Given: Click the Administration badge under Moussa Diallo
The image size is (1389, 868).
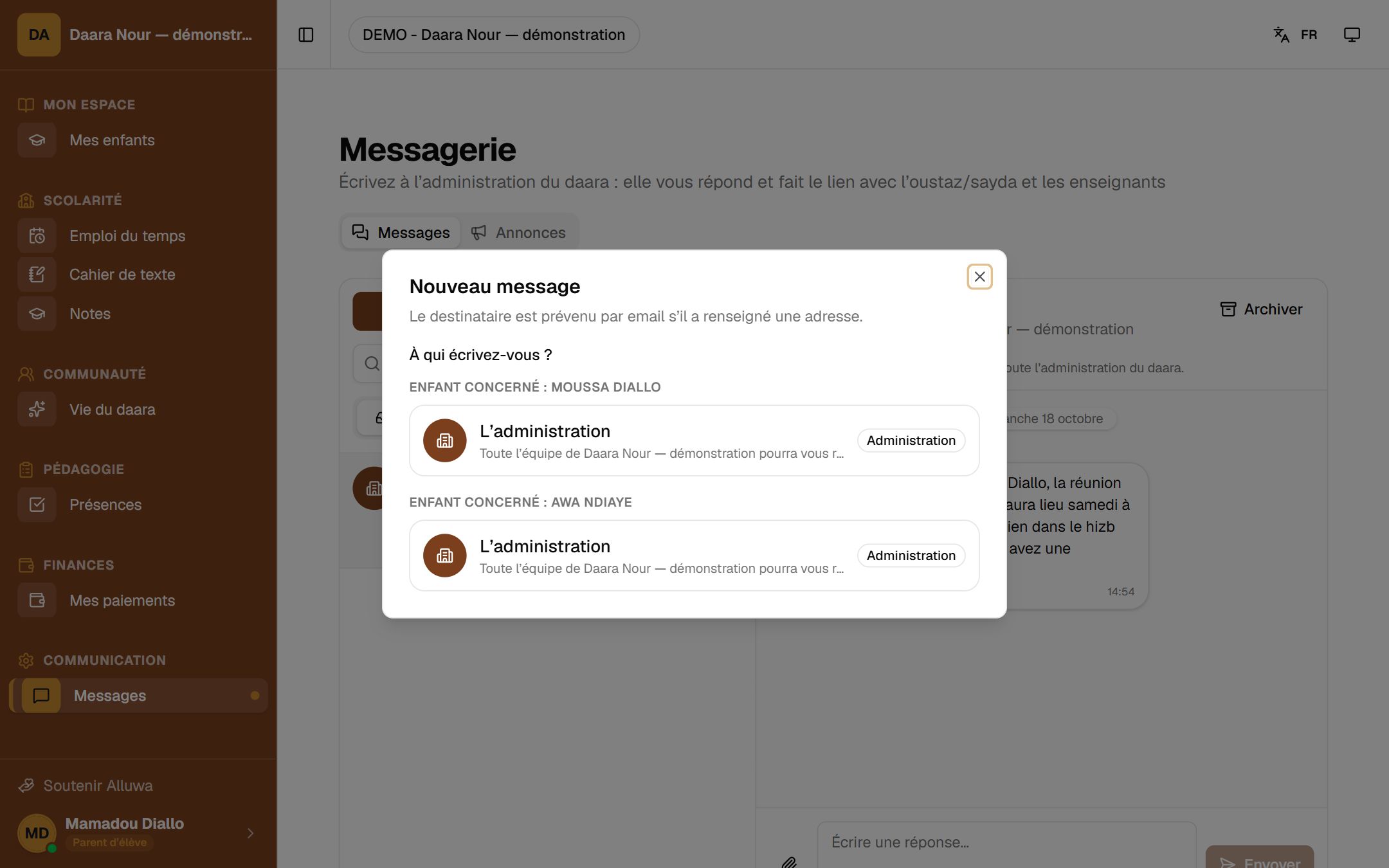Looking at the screenshot, I should coord(911,440).
